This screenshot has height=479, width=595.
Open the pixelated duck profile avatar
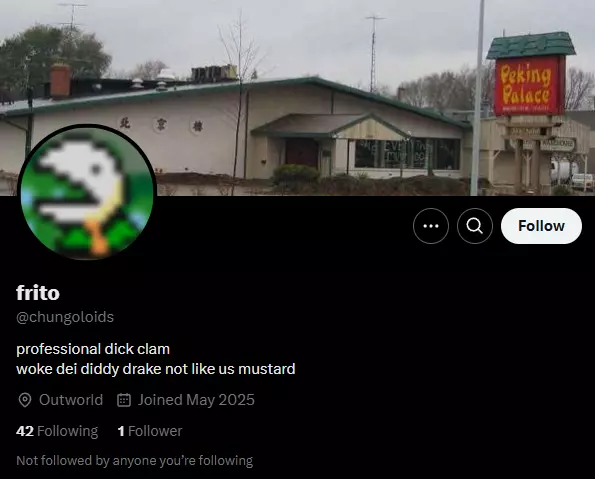(87, 192)
